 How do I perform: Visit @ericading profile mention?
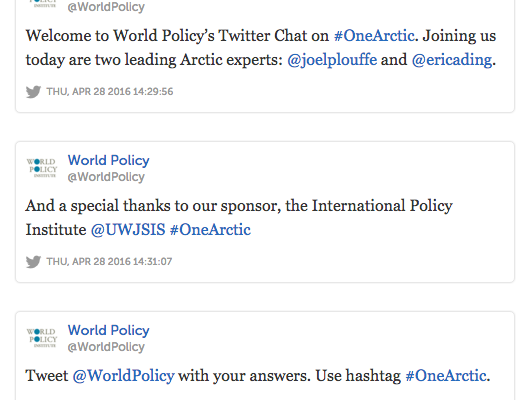tap(452, 60)
